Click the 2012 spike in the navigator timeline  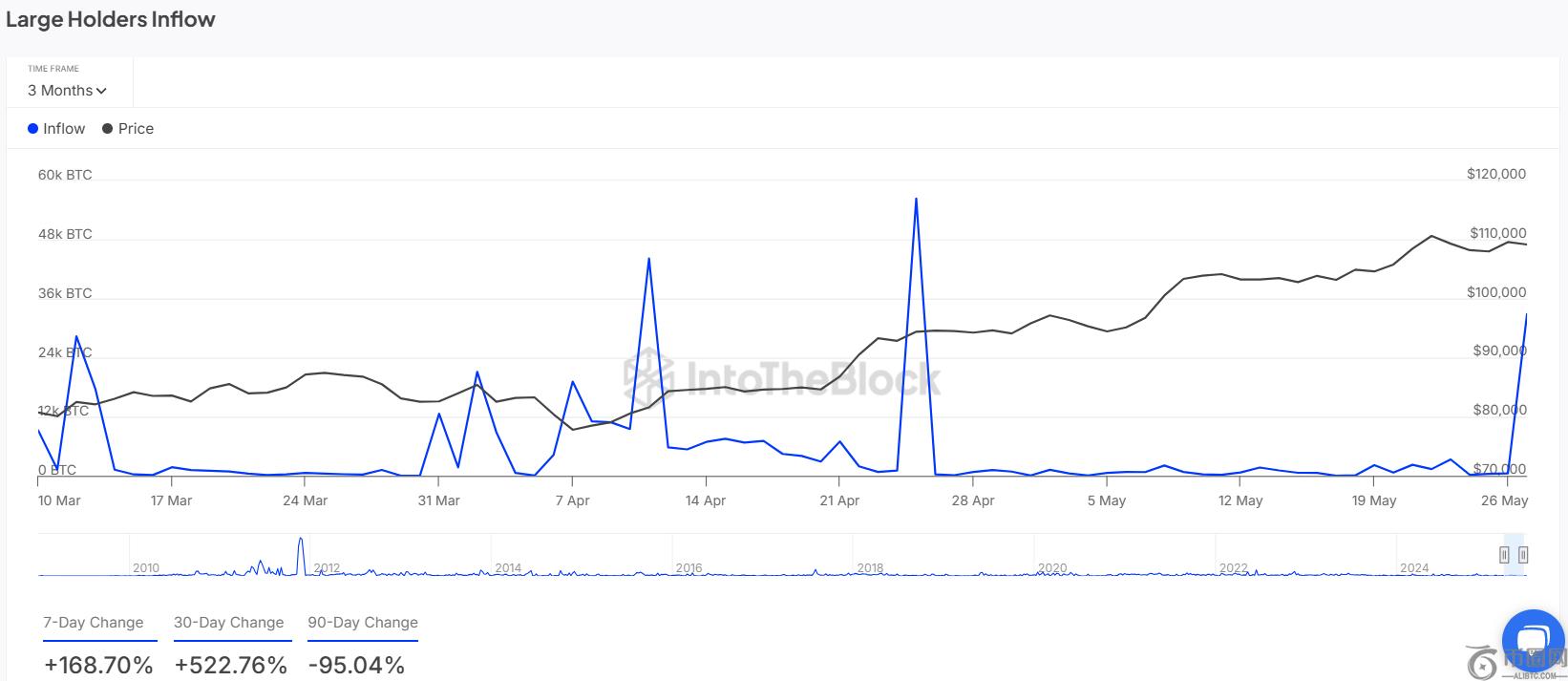tap(301, 554)
